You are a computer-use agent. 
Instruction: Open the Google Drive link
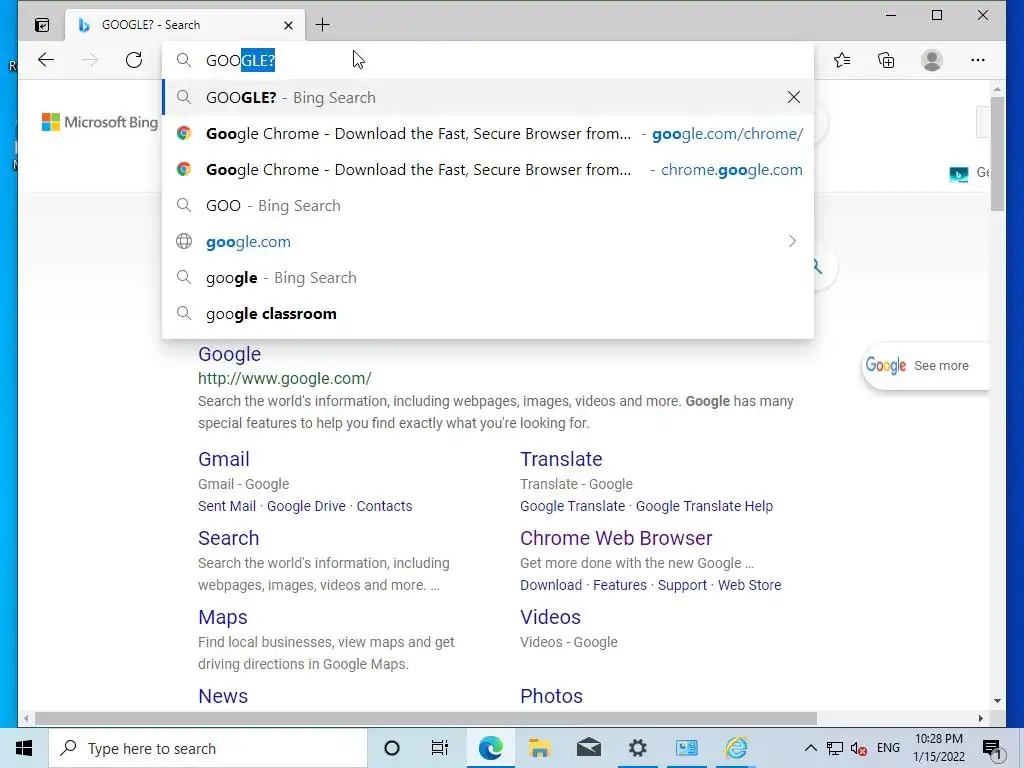306,506
